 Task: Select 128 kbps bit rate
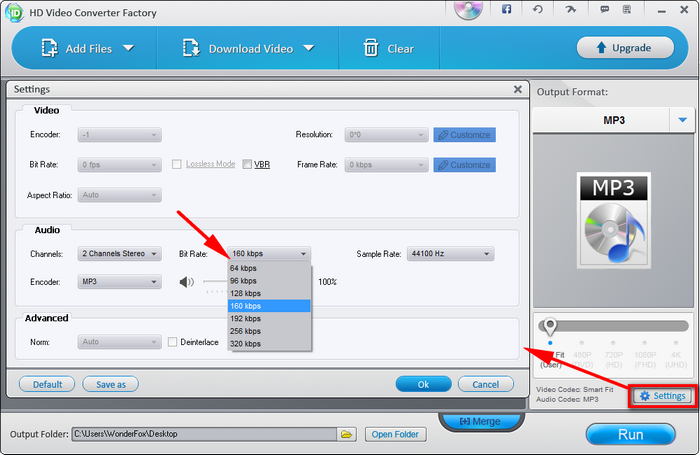(269, 293)
